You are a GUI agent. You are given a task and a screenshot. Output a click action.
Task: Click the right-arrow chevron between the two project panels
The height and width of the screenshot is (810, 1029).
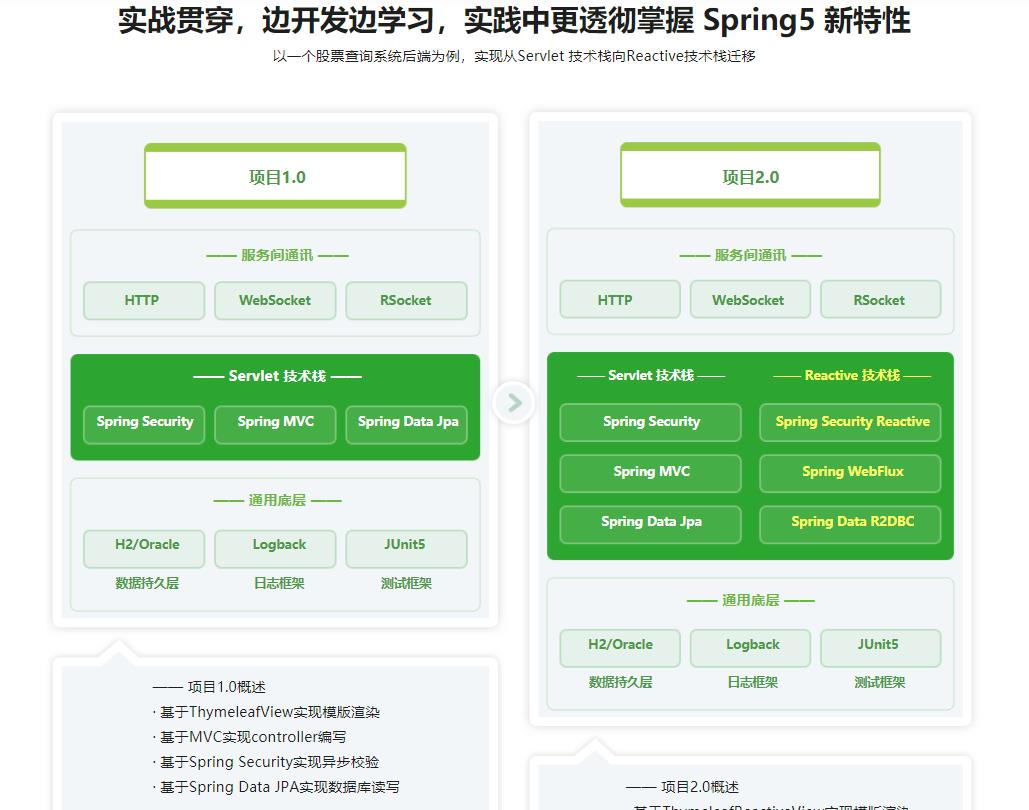click(x=514, y=402)
